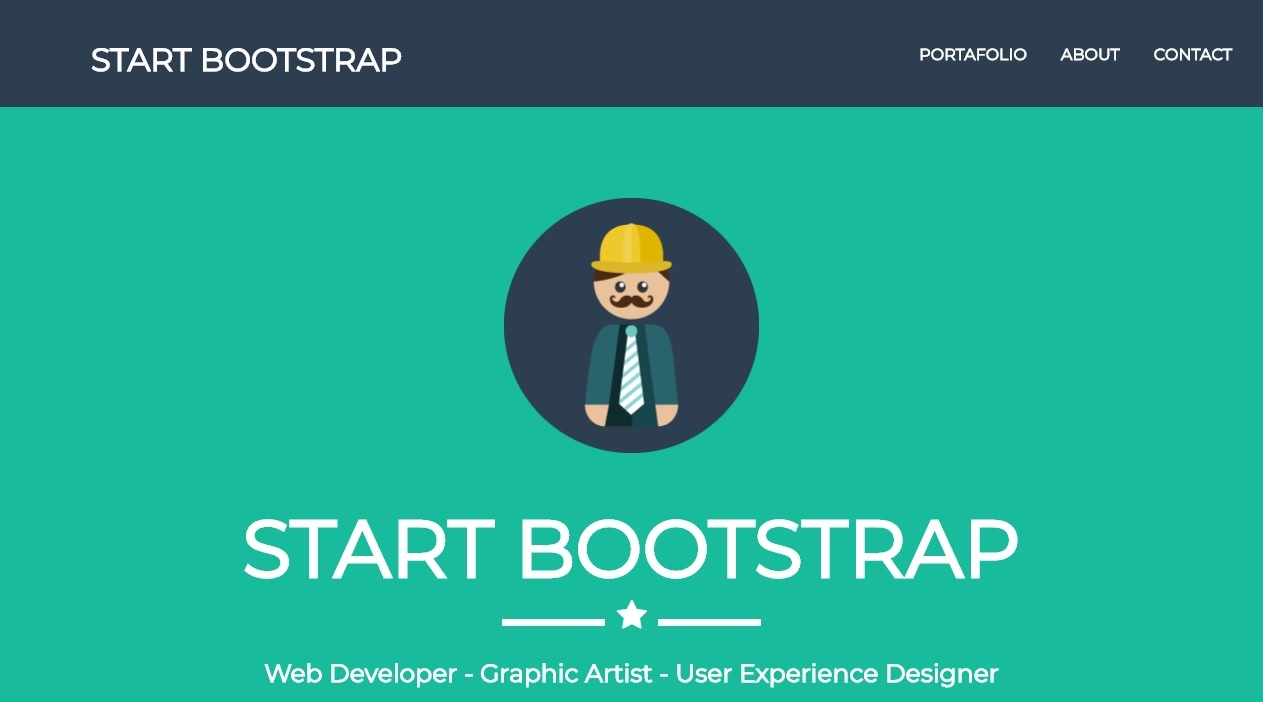Image resolution: width=1263 pixels, height=702 pixels.
Task: Open the PORTAFOLIO navigation item
Action: click(x=972, y=55)
